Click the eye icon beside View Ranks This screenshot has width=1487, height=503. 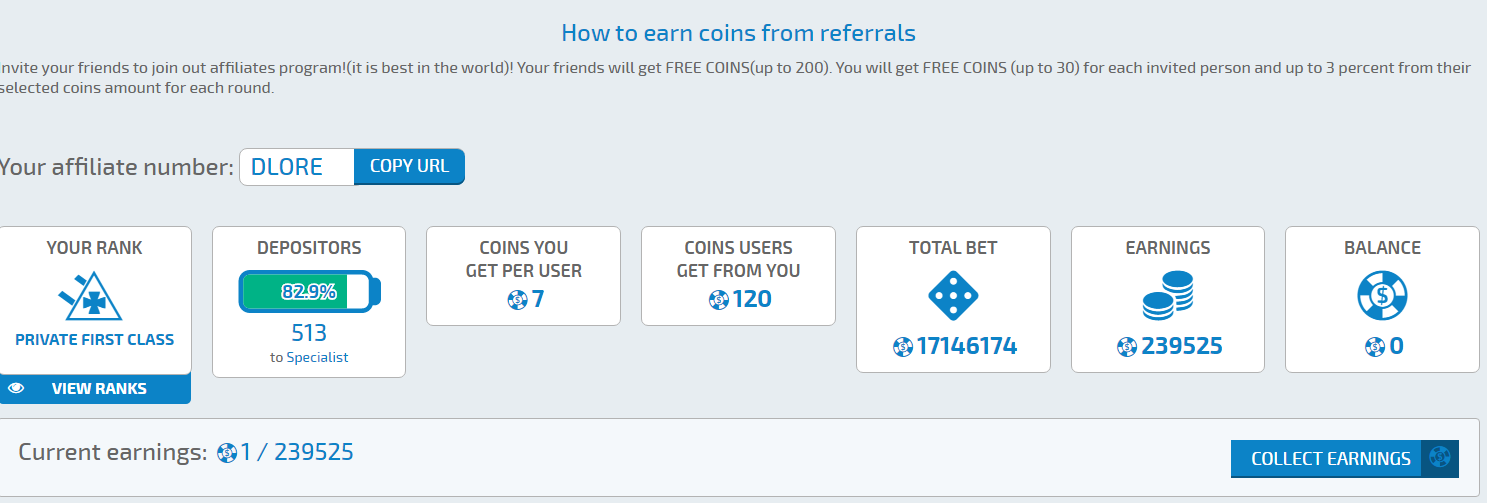16,388
